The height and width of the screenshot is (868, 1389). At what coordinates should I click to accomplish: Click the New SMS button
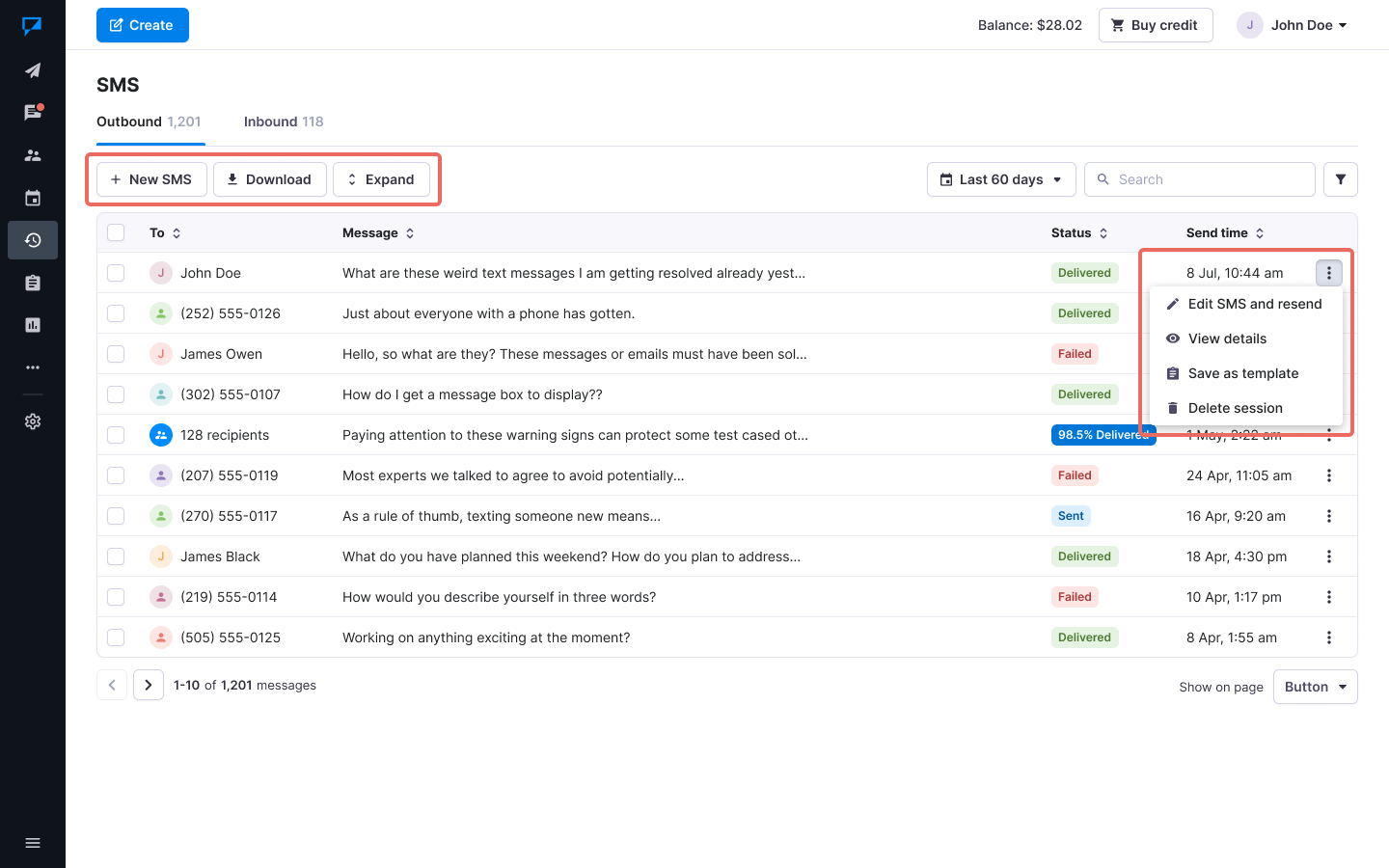(151, 179)
